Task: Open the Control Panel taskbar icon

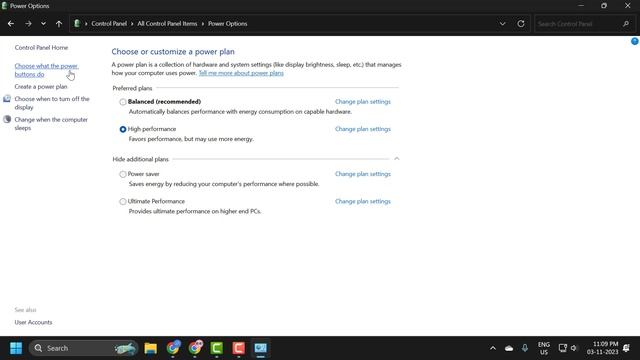Action: coord(260,348)
